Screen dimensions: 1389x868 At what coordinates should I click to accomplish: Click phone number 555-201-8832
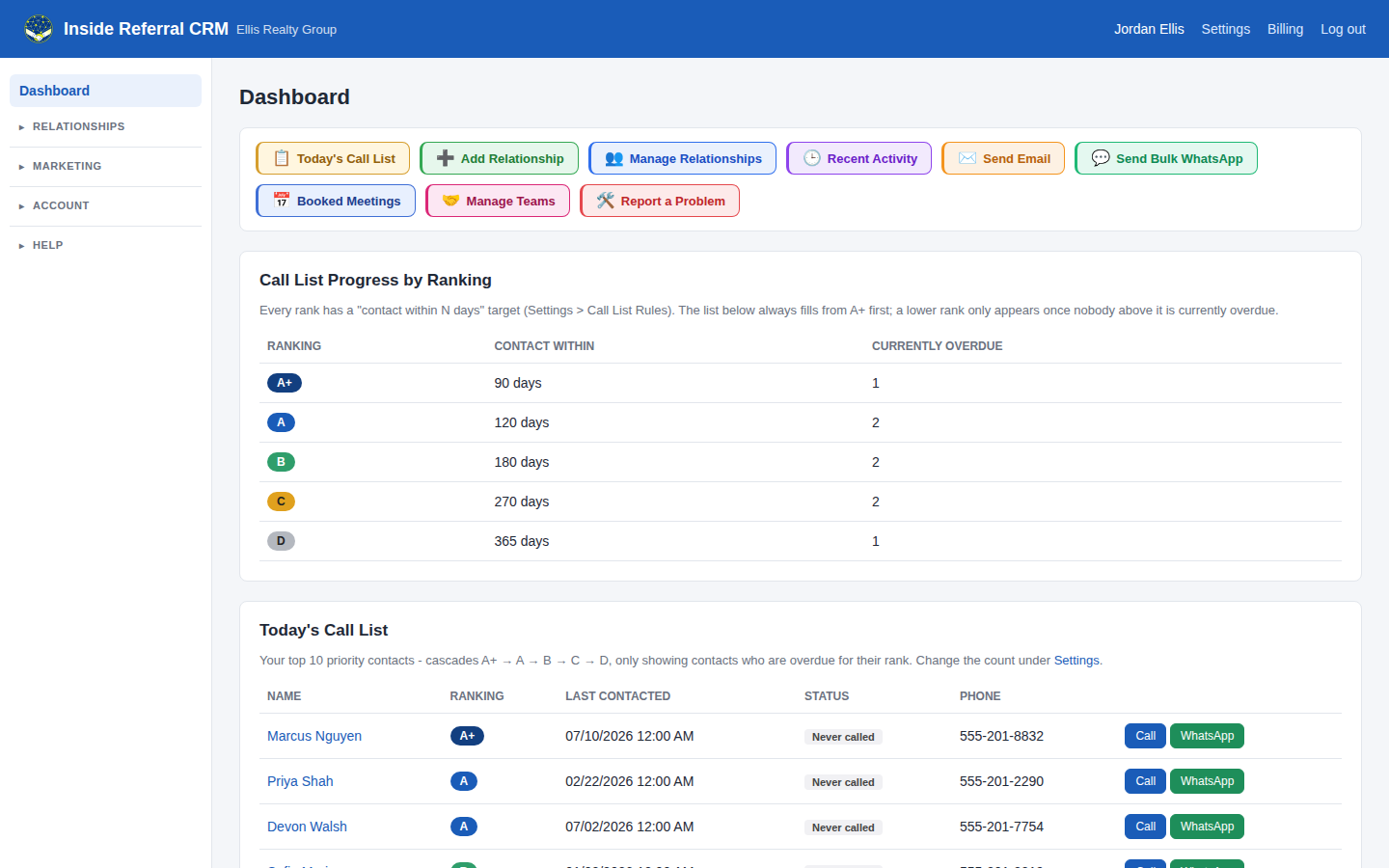(1001, 736)
